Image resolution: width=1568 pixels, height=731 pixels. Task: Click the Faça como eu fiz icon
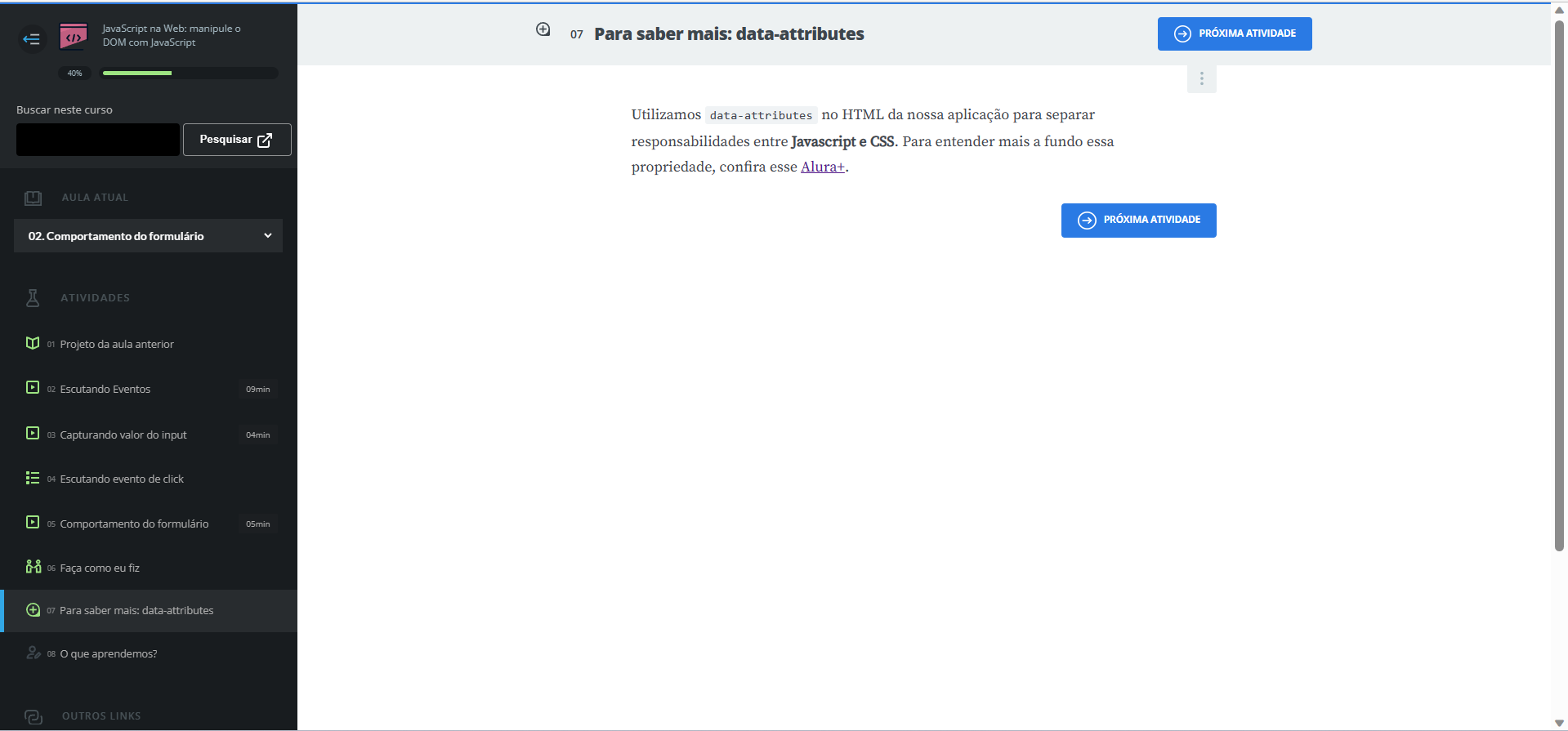click(33, 566)
